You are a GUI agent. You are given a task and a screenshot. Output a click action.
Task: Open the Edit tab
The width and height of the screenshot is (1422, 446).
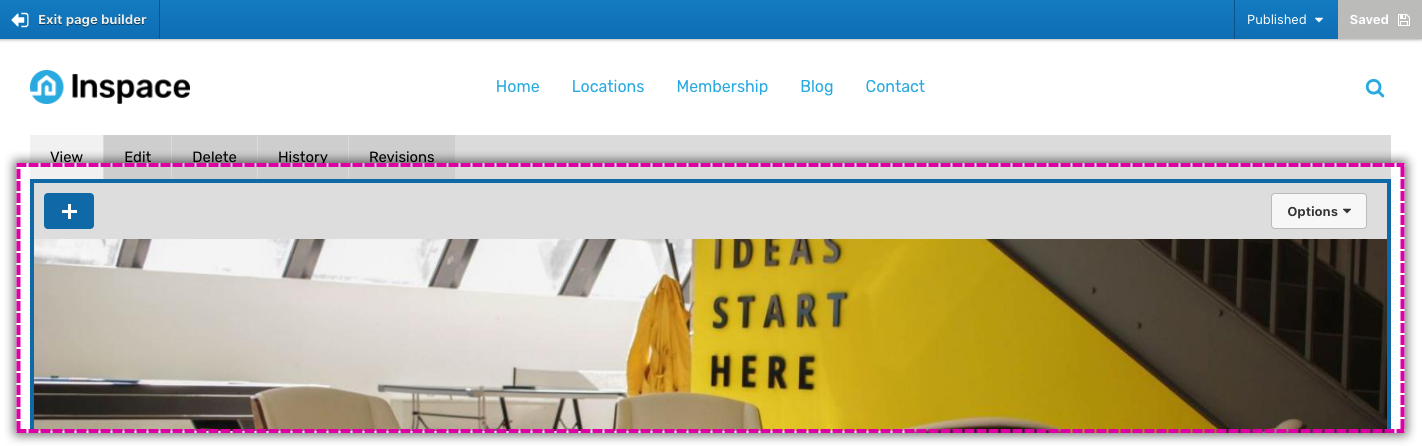coord(137,157)
